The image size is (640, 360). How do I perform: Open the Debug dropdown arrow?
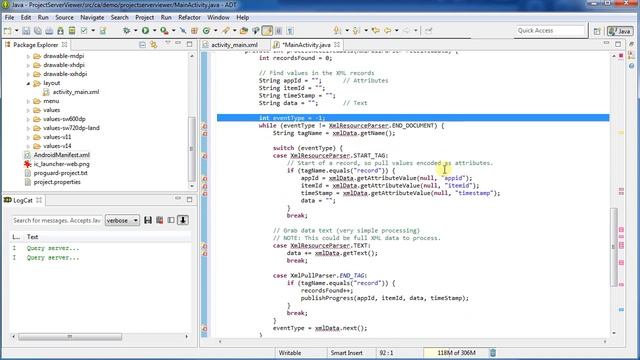coord(135,31)
